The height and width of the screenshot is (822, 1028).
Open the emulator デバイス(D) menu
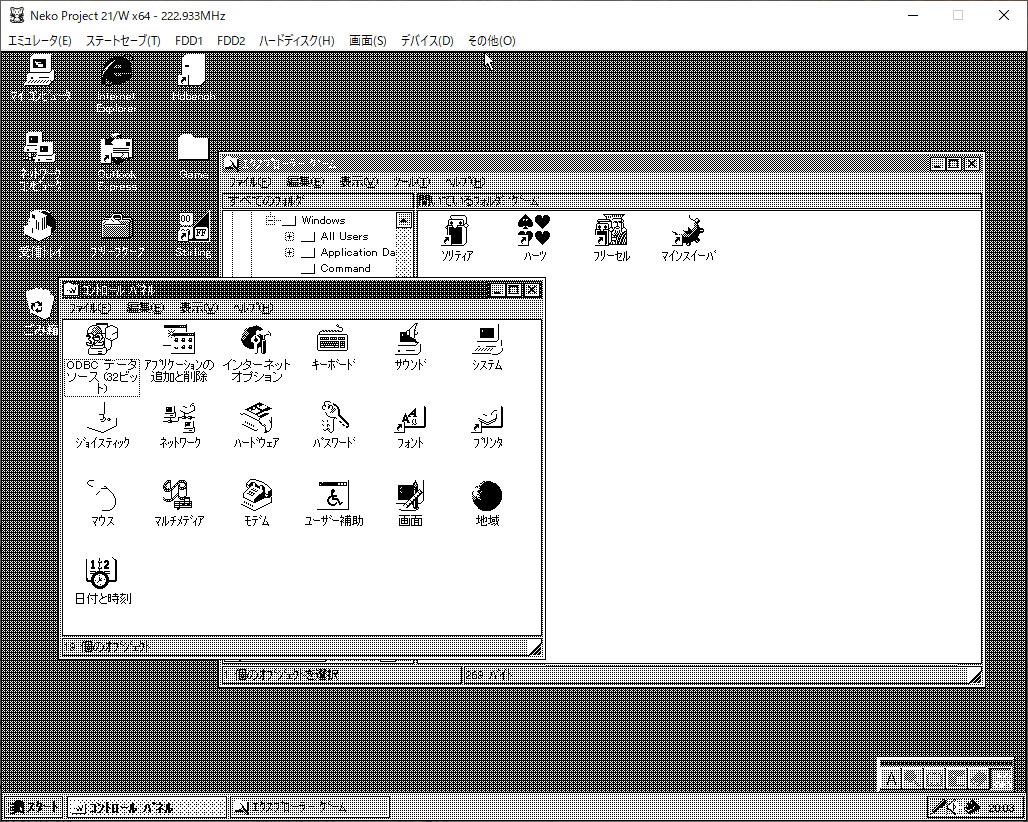pyautogui.click(x=427, y=41)
